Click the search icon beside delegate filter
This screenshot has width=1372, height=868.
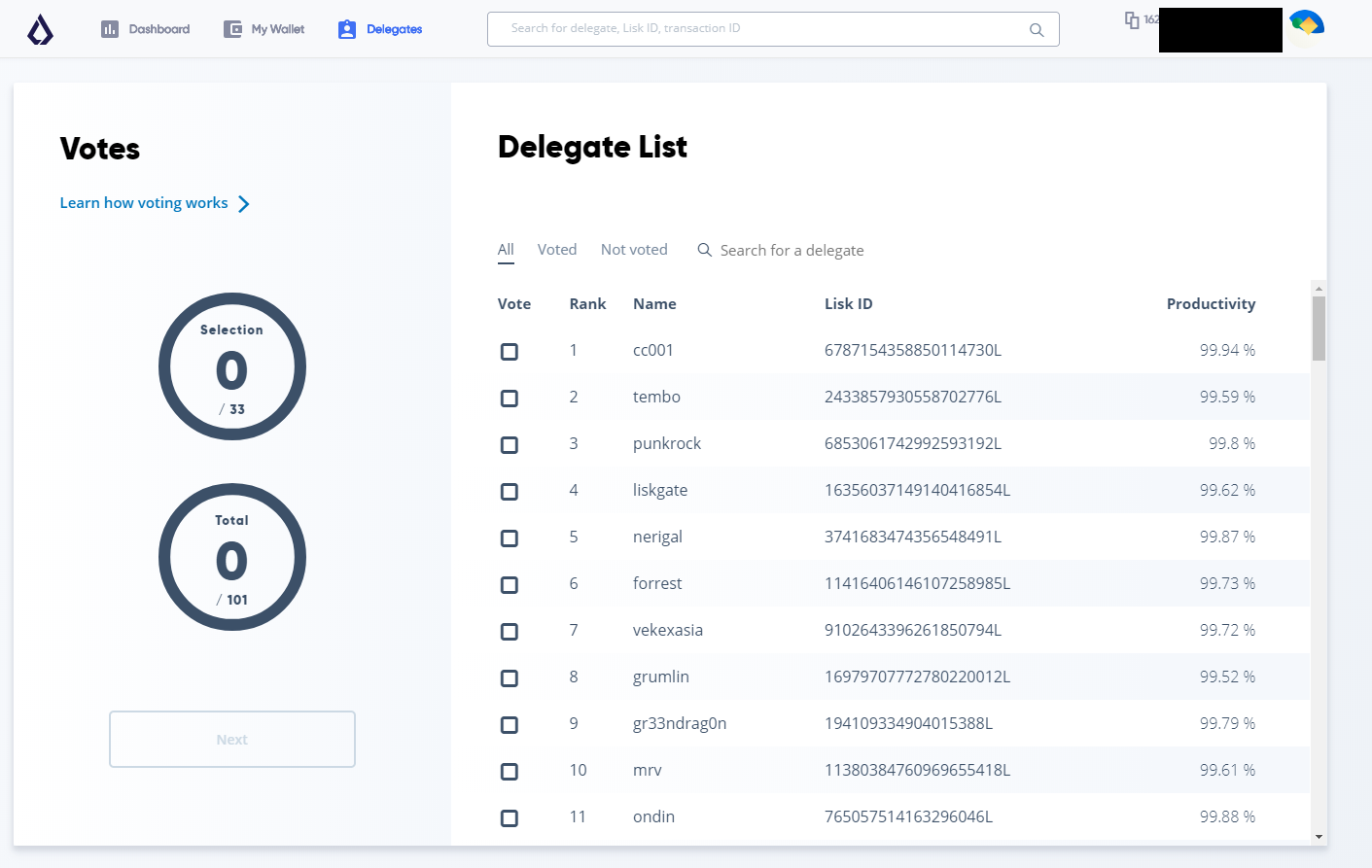click(705, 250)
